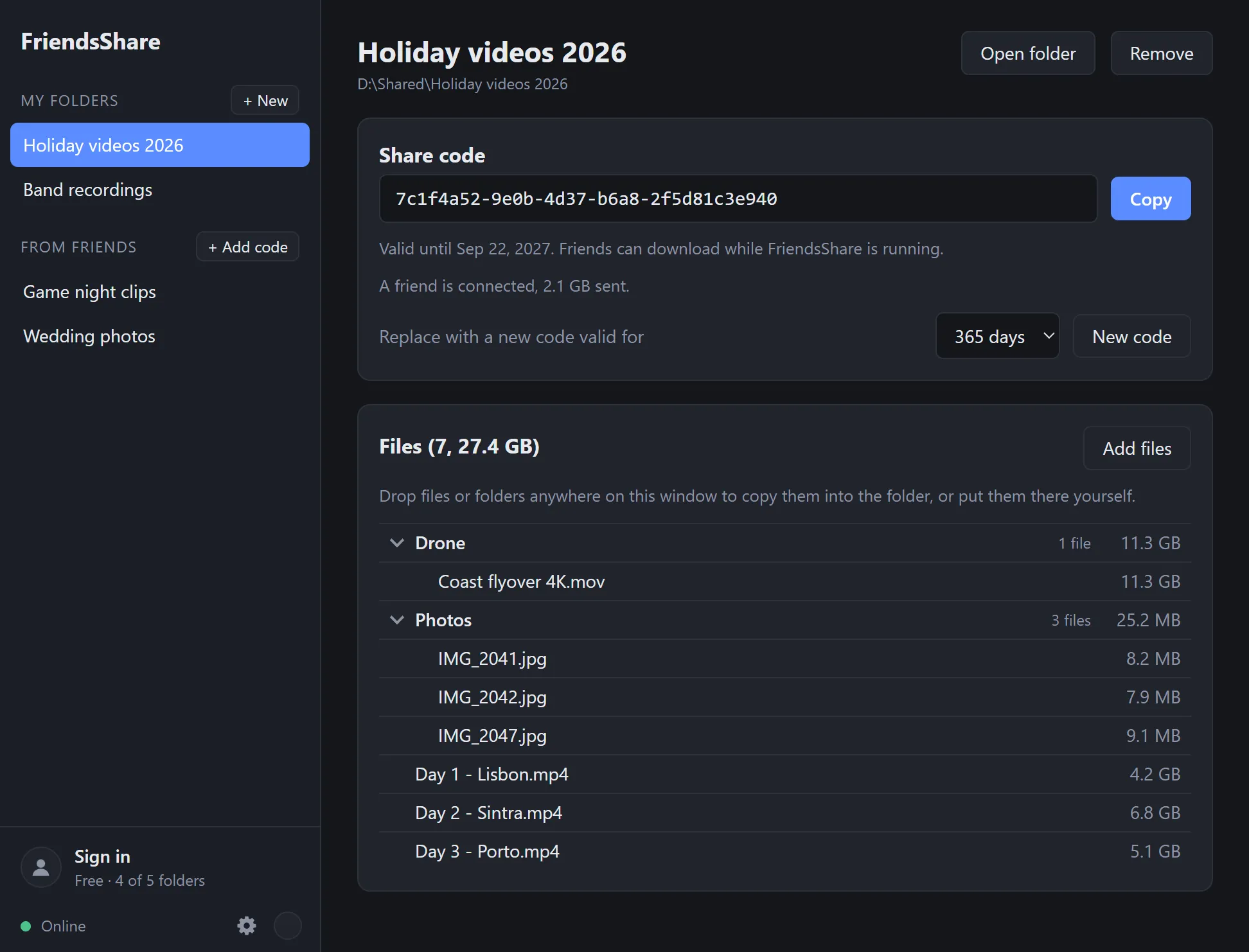This screenshot has width=1249, height=952.
Task: Remove the Holiday videos 2026 folder
Action: 1162,53
